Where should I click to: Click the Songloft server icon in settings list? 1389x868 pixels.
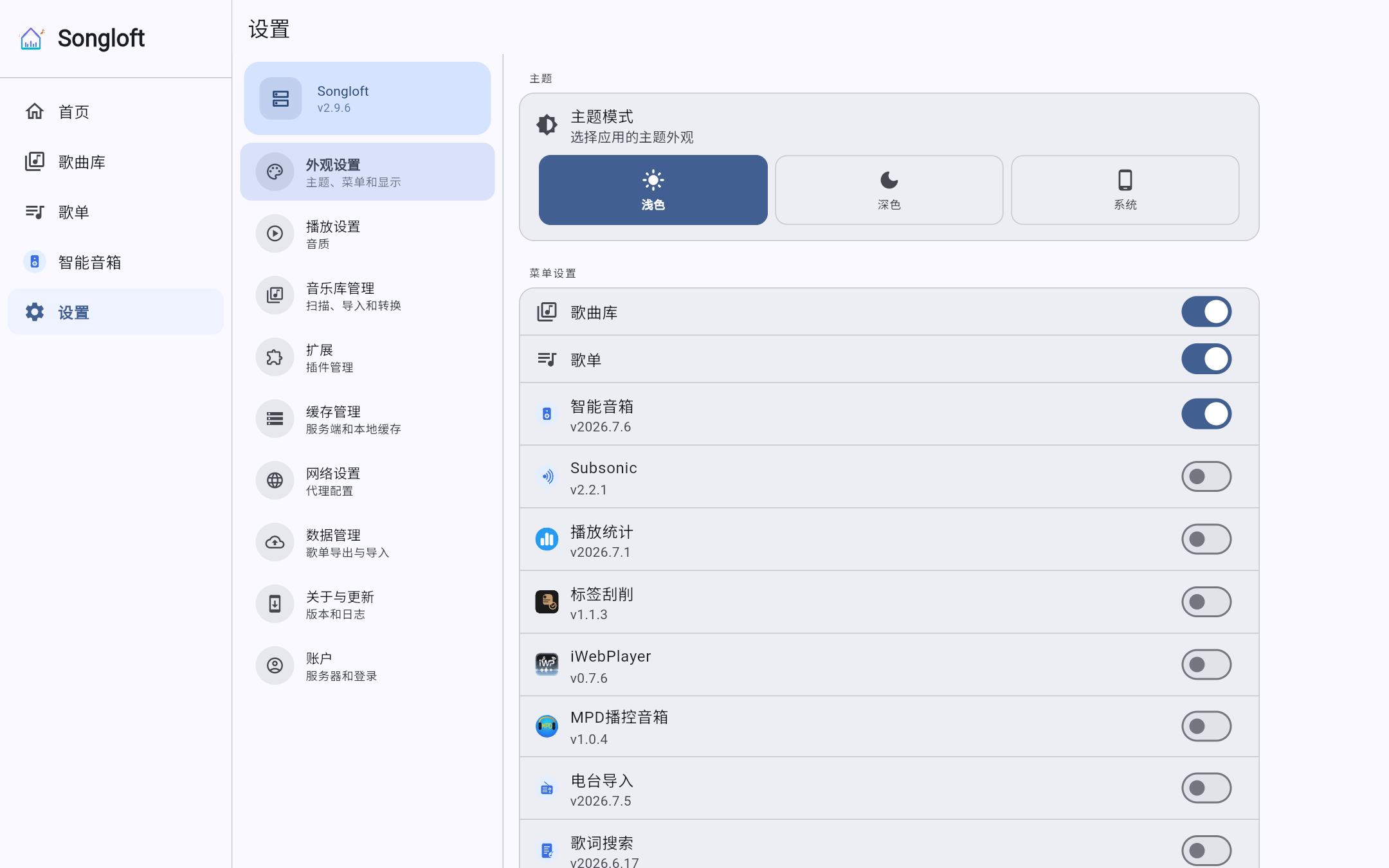coord(280,98)
